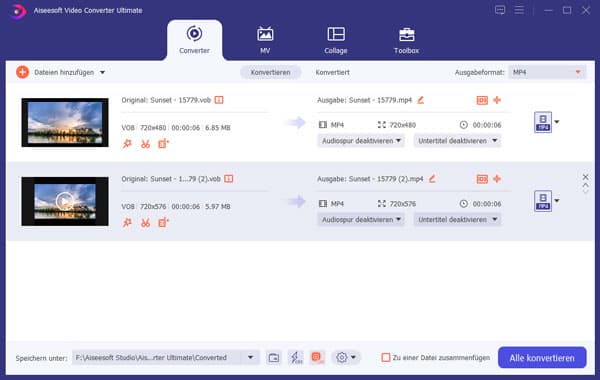Toggle the red GPU encoding icon in bottom bar
Image resolution: width=600 pixels, height=380 pixels.
(317, 358)
